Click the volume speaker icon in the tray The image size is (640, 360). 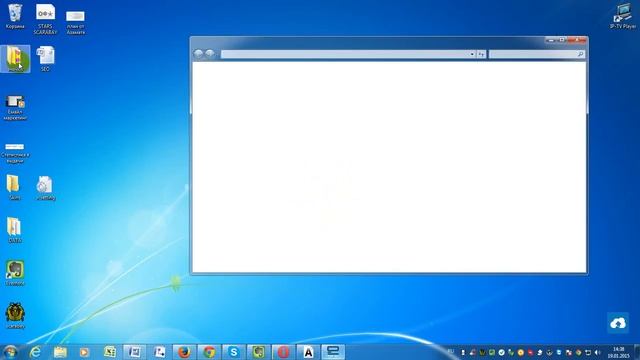coord(598,352)
